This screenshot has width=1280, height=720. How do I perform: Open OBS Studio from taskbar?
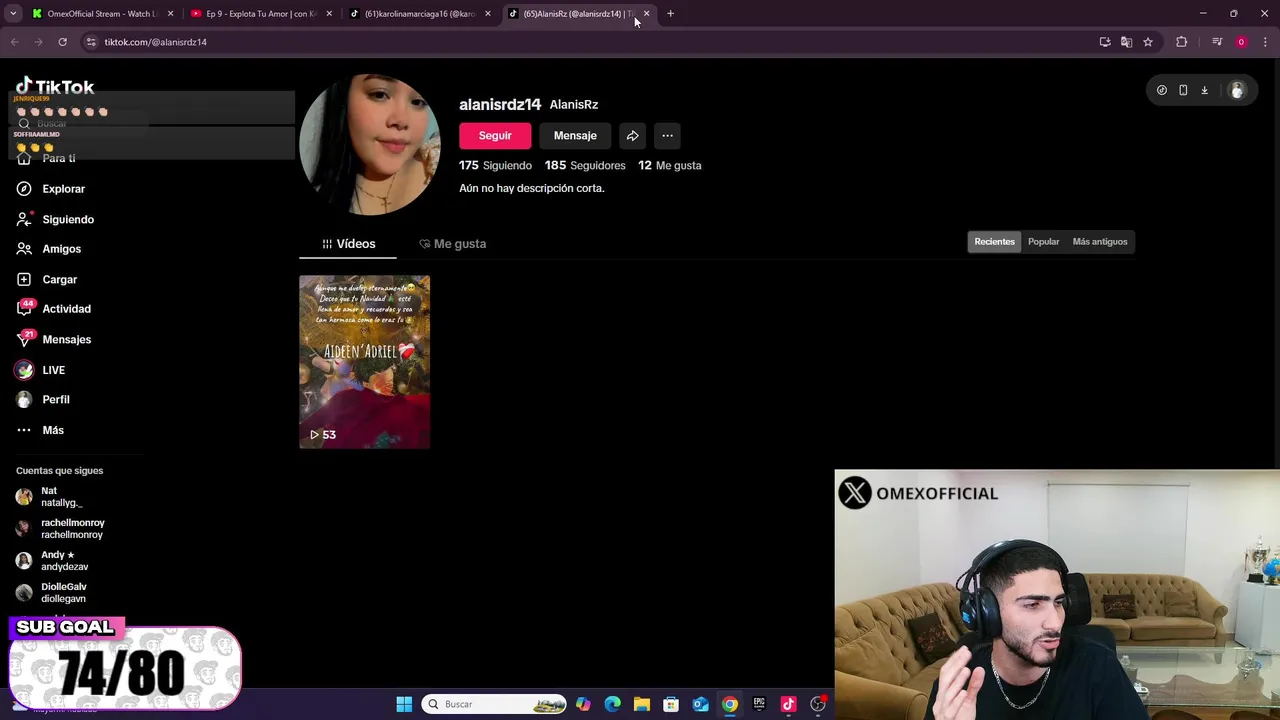point(818,705)
